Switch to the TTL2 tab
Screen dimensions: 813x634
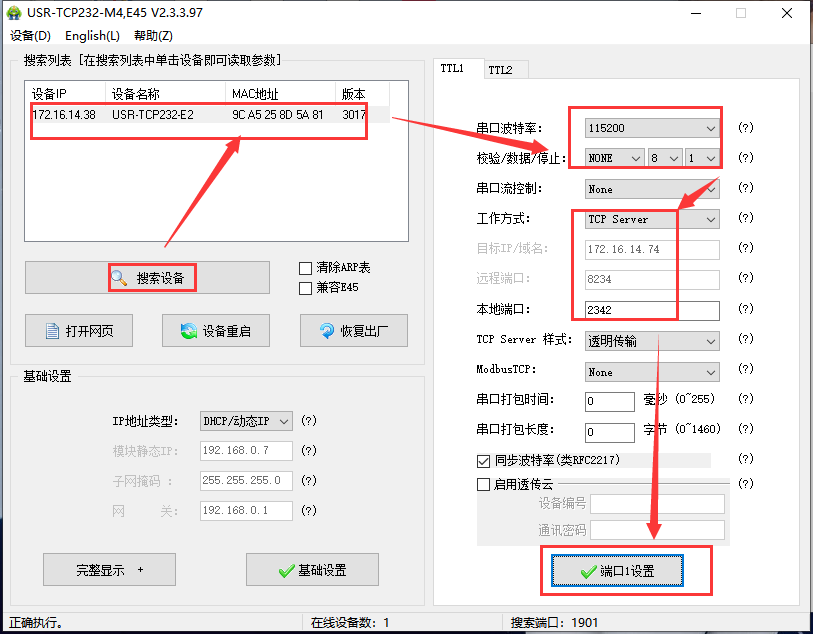tap(500, 70)
